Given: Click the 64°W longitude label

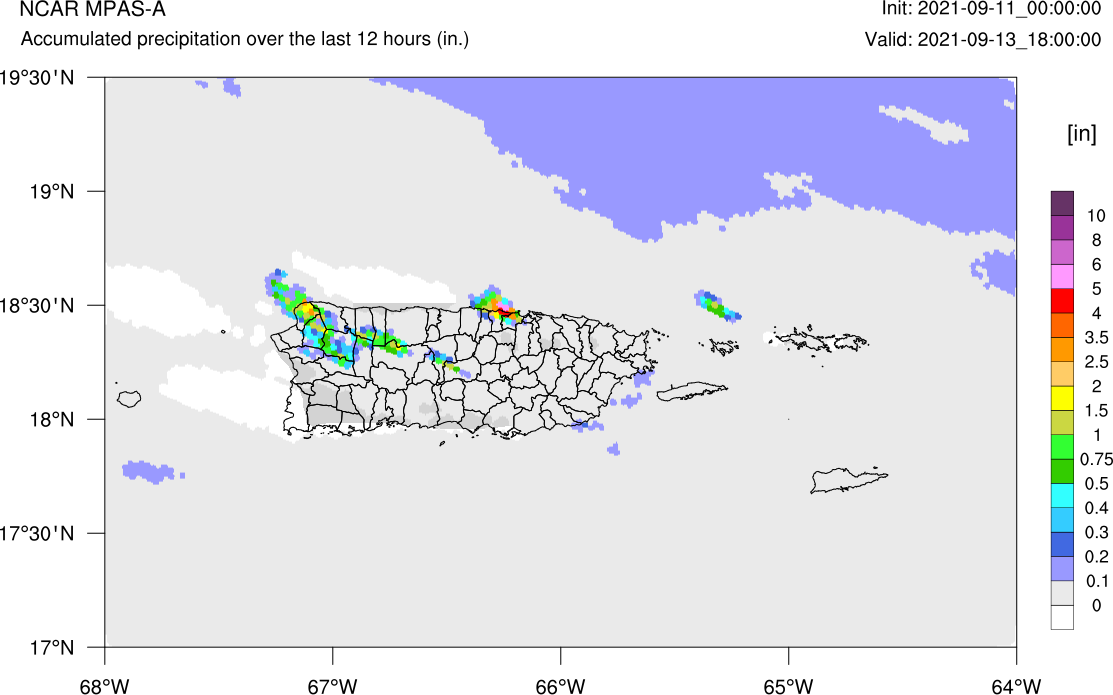Looking at the screenshot, I should (x=1016, y=686).
